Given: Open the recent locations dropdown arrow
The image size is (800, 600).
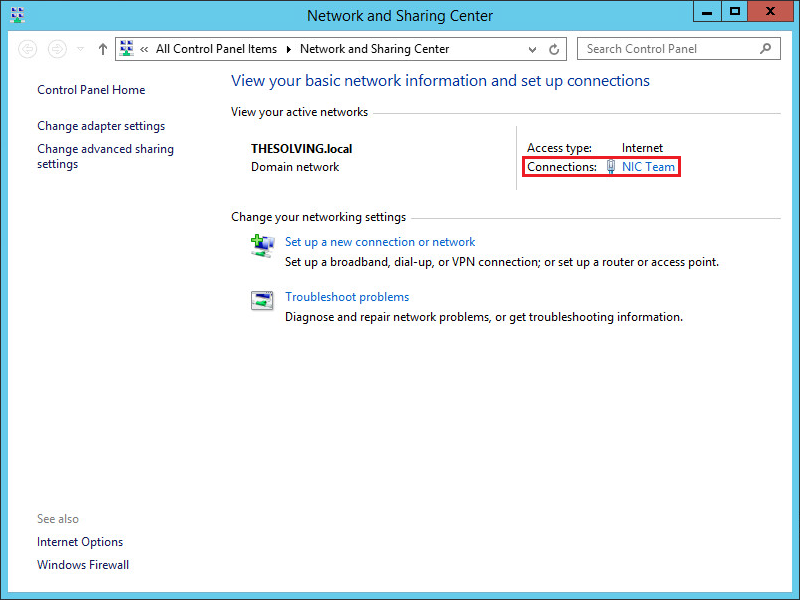Looking at the screenshot, I should 81,49.
